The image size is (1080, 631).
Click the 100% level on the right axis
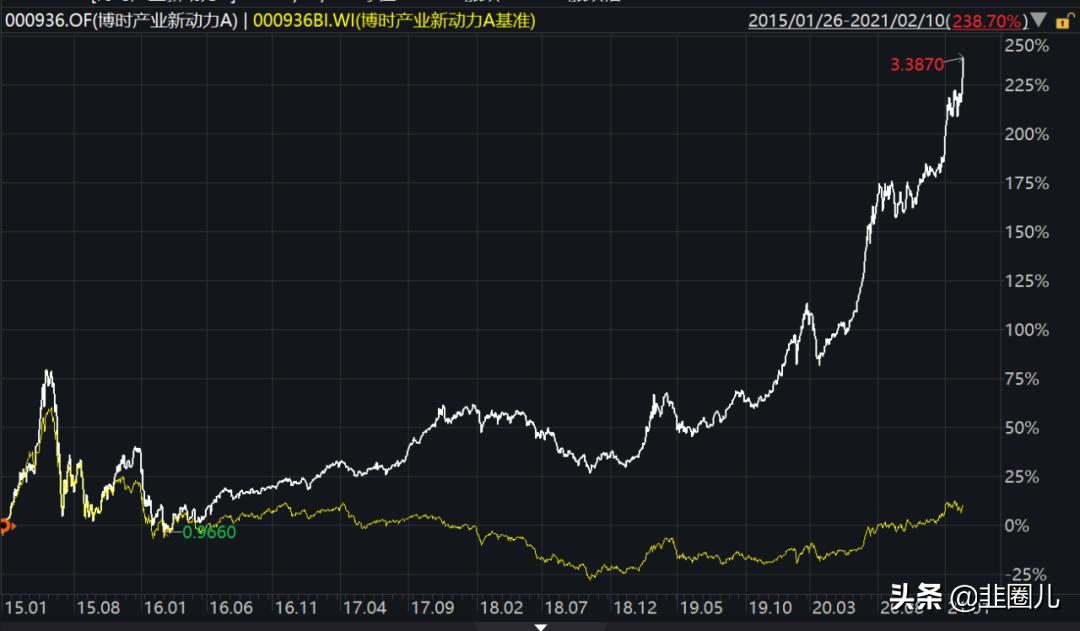1026,330
